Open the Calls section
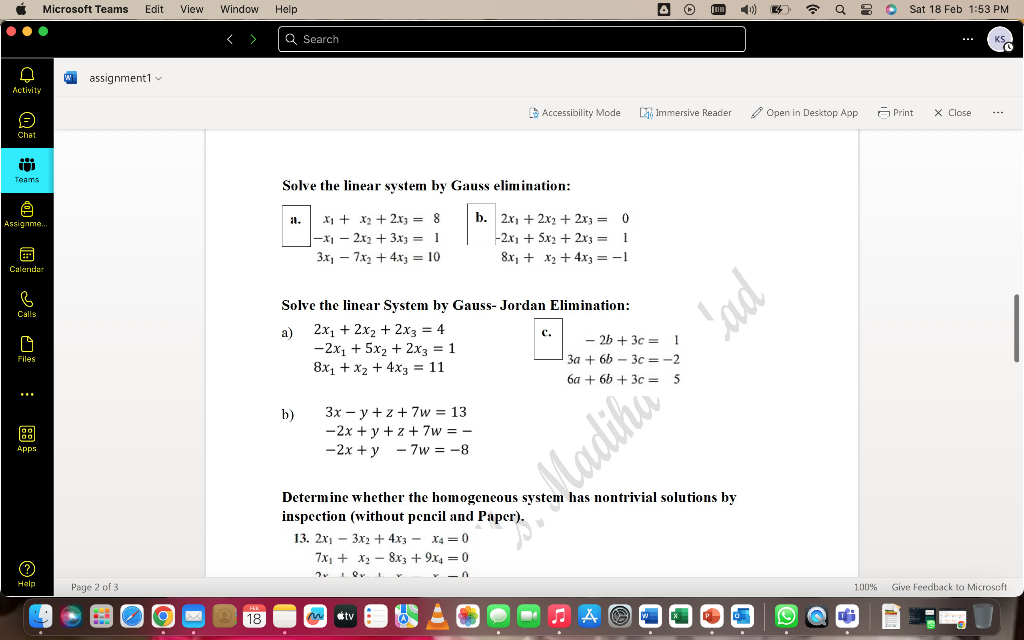 coord(27,302)
